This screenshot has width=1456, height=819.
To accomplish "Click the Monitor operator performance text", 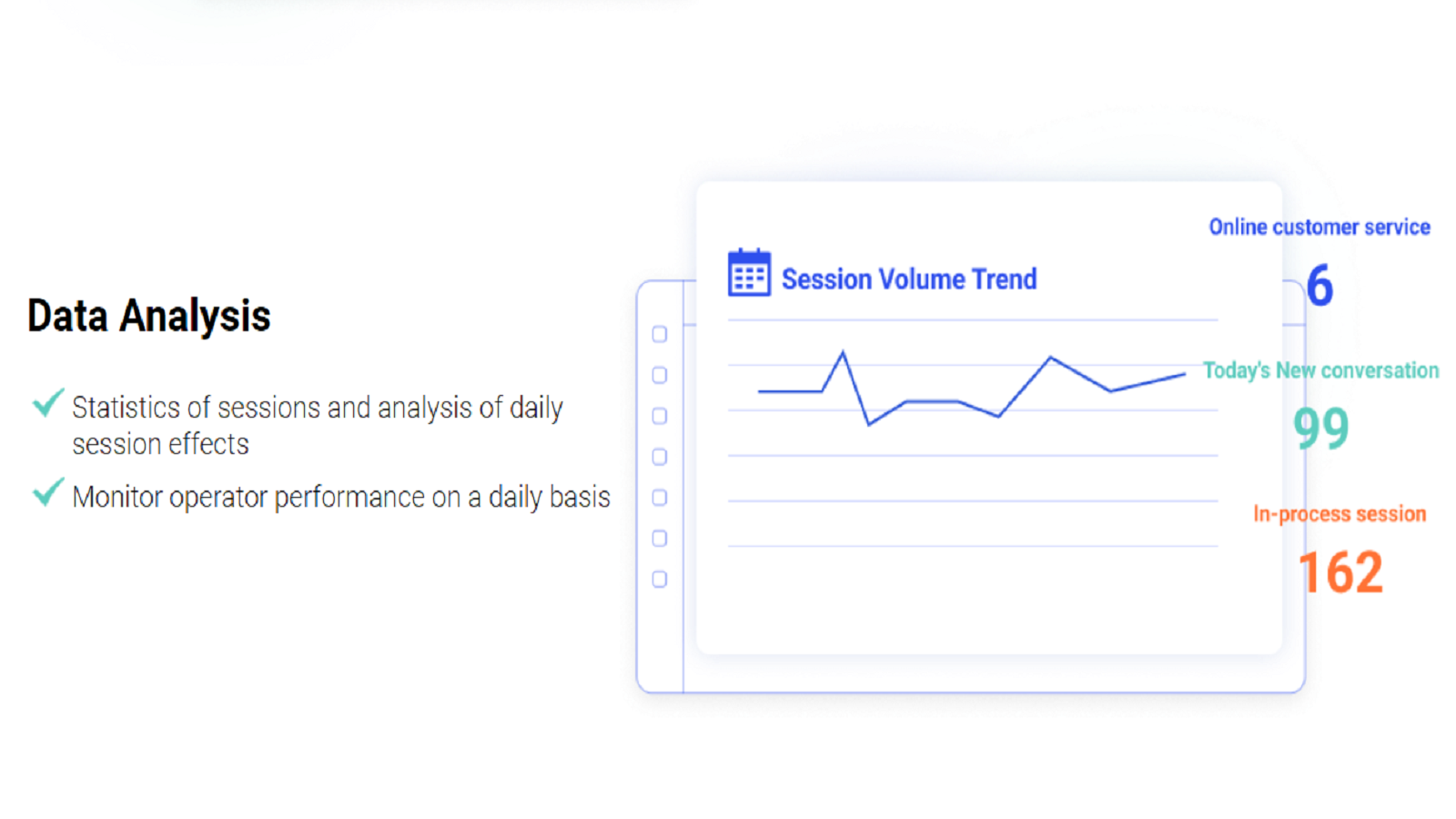I will [341, 498].
